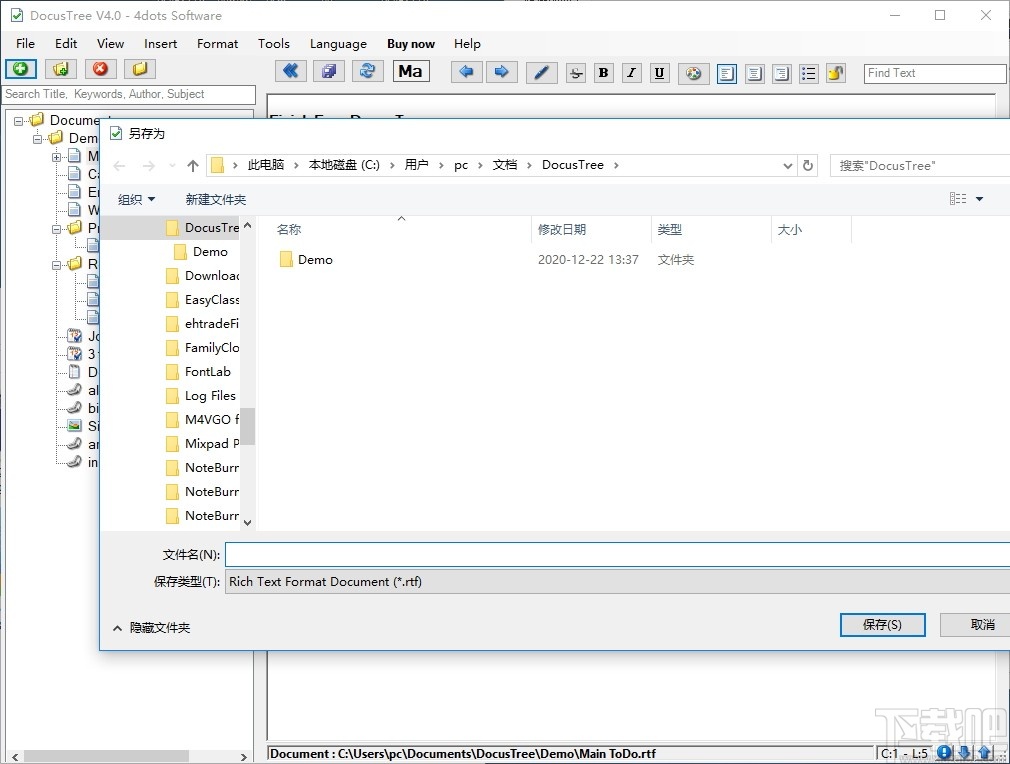The width and height of the screenshot is (1010, 764).
Task: Change the file list view layout icon
Action: pos(958,199)
